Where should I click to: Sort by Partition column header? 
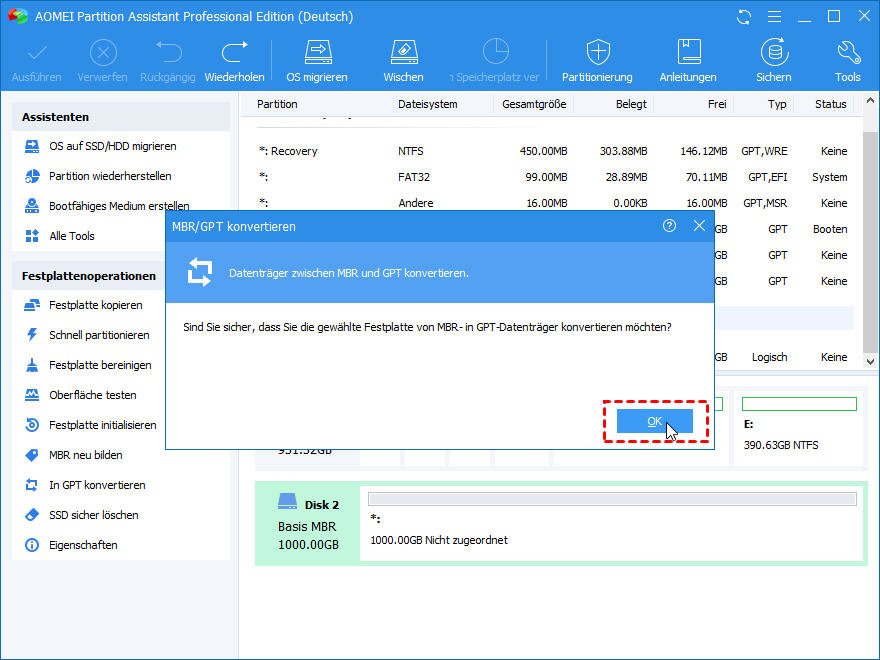pos(277,104)
